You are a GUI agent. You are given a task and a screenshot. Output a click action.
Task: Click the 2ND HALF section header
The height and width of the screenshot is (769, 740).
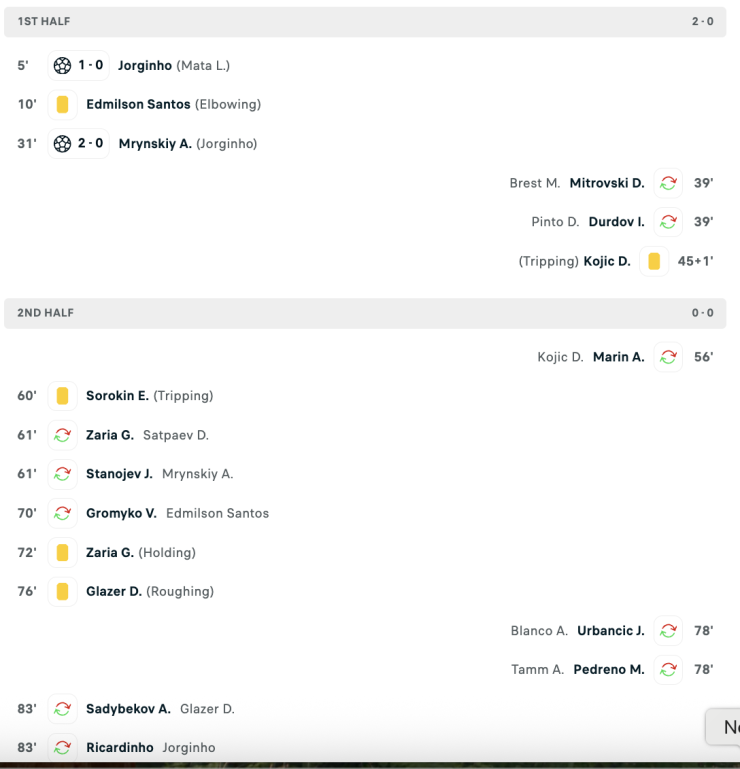pos(365,313)
